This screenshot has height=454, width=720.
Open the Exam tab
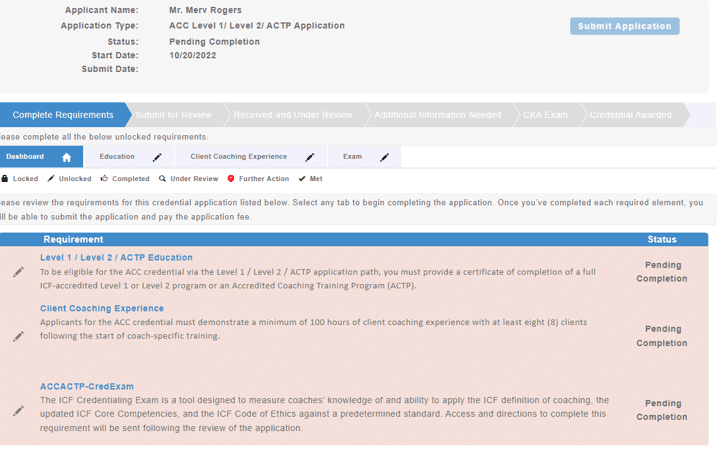click(353, 157)
